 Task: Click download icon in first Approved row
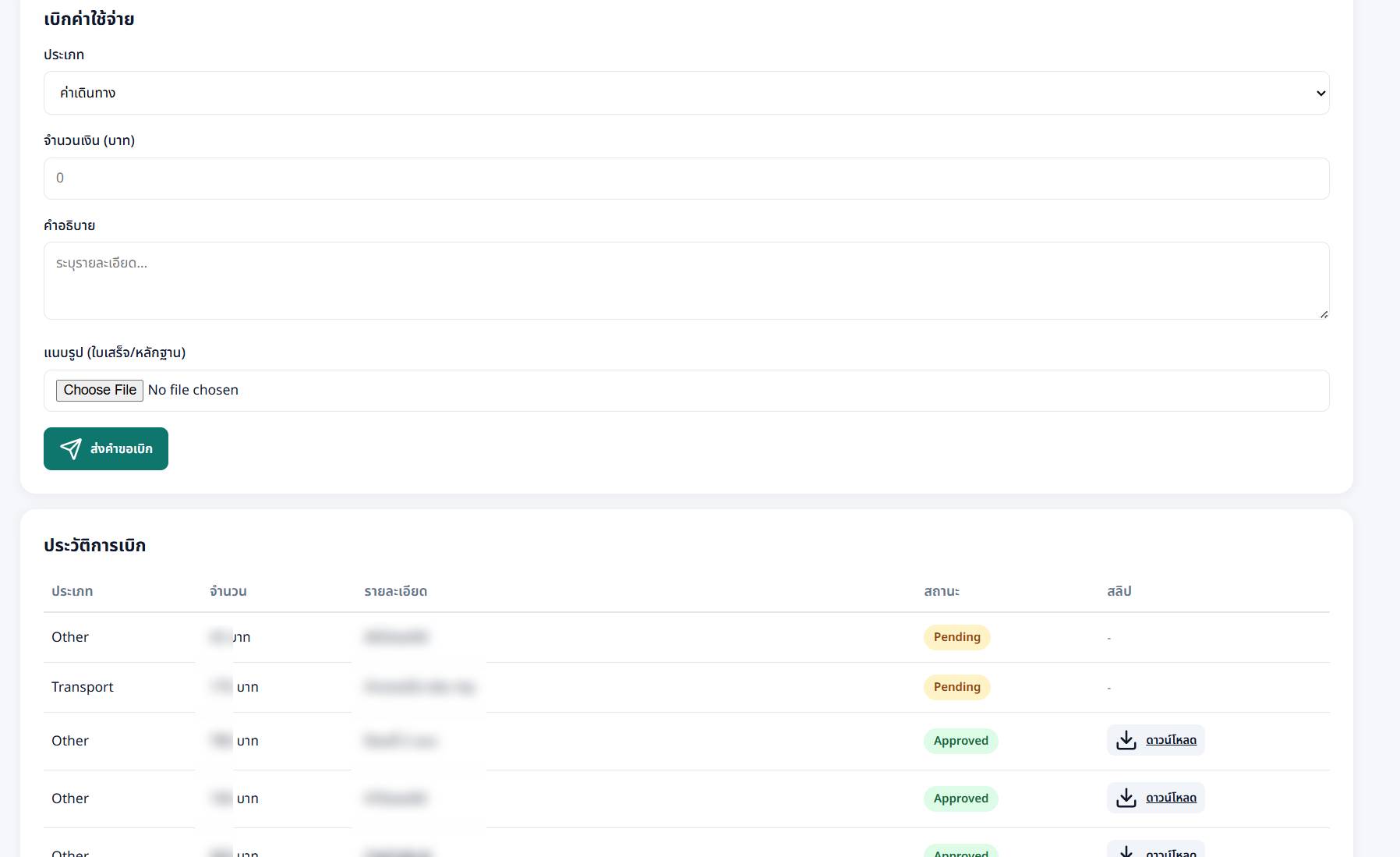(x=1126, y=741)
